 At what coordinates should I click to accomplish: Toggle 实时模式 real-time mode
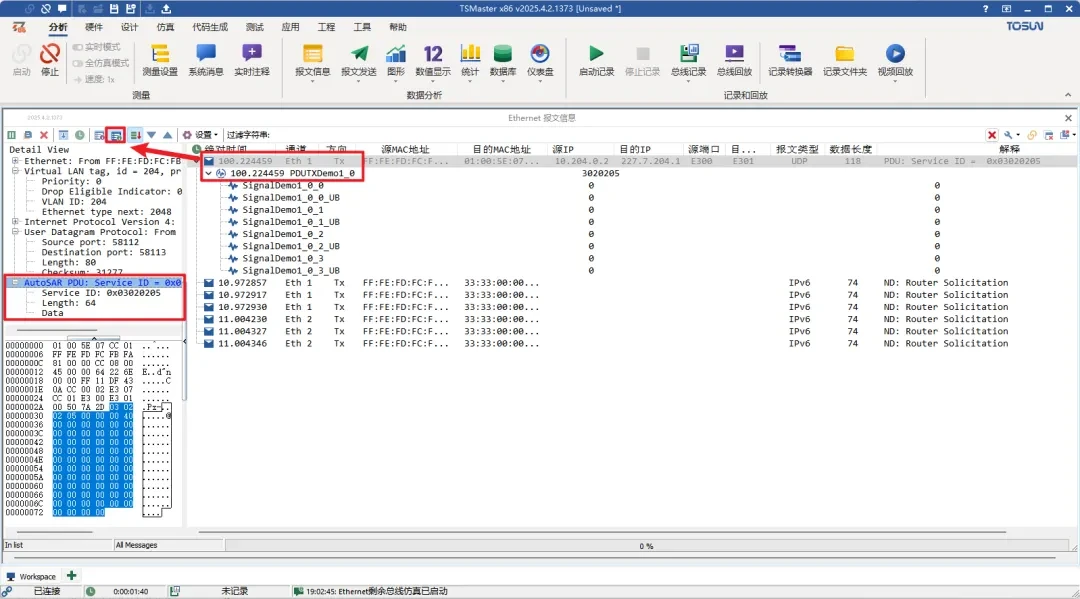coord(96,47)
